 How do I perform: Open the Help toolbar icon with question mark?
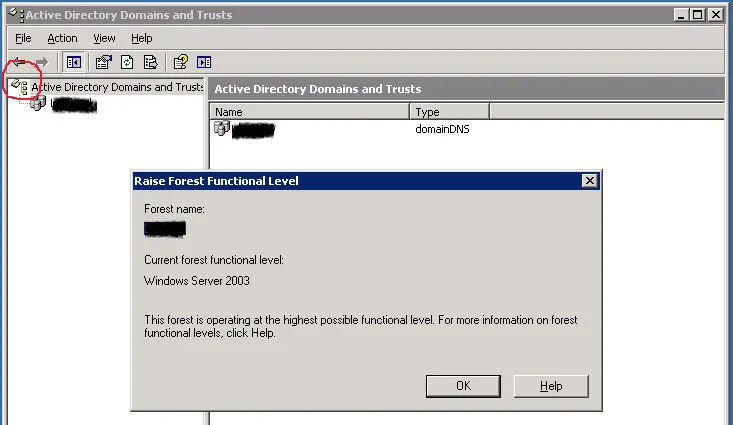[x=180, y=62]
